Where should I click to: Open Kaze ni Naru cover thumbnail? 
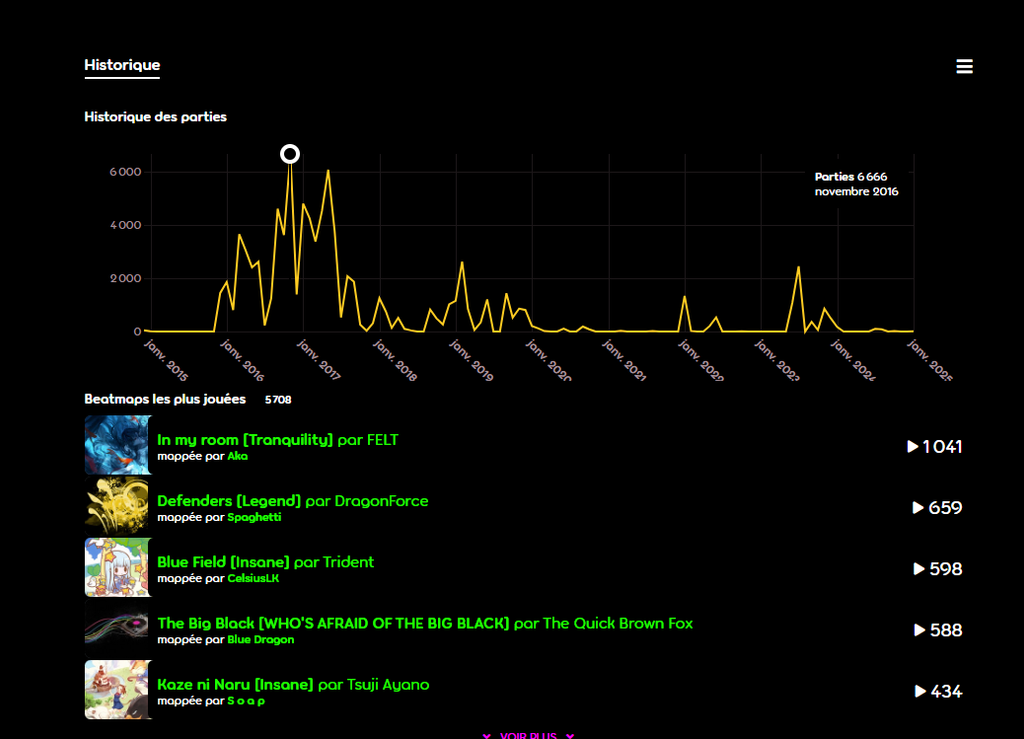[117, 689]
